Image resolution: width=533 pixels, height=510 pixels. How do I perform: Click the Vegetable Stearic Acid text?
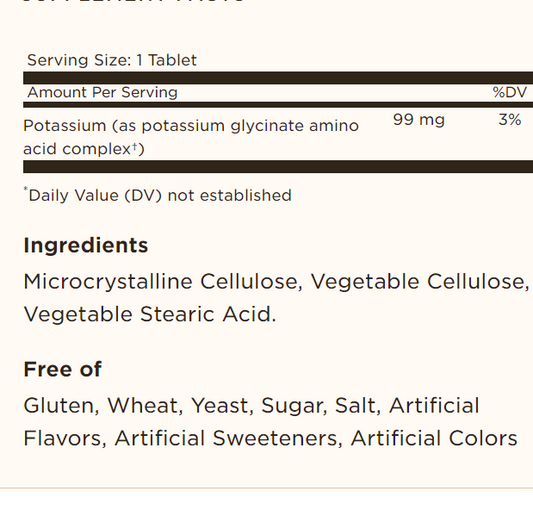tap(150, 314)
